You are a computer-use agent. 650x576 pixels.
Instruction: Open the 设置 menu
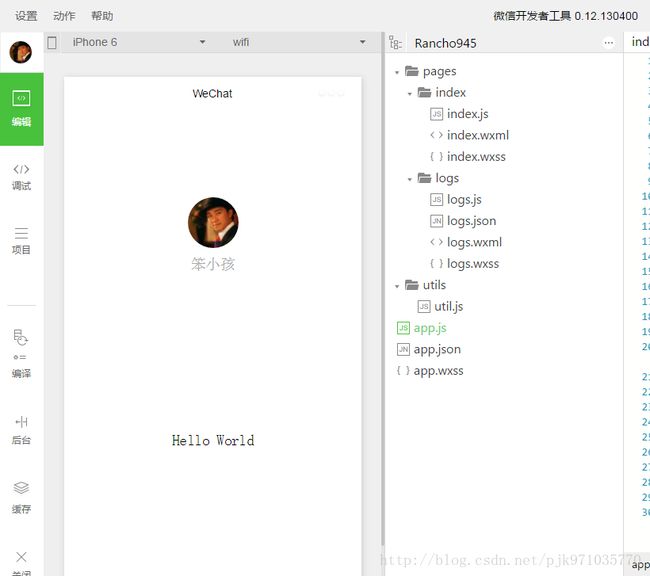pyautogui.click(x=26, y=16)
